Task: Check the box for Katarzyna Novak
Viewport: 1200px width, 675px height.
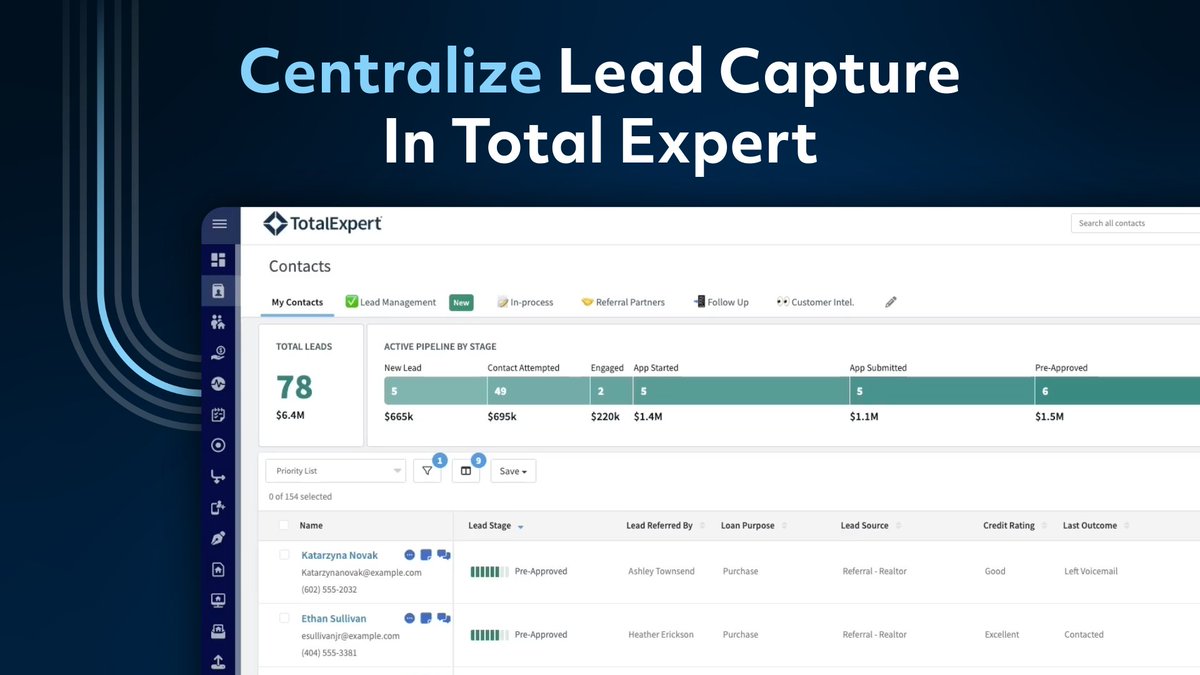Action: [284, 554]
